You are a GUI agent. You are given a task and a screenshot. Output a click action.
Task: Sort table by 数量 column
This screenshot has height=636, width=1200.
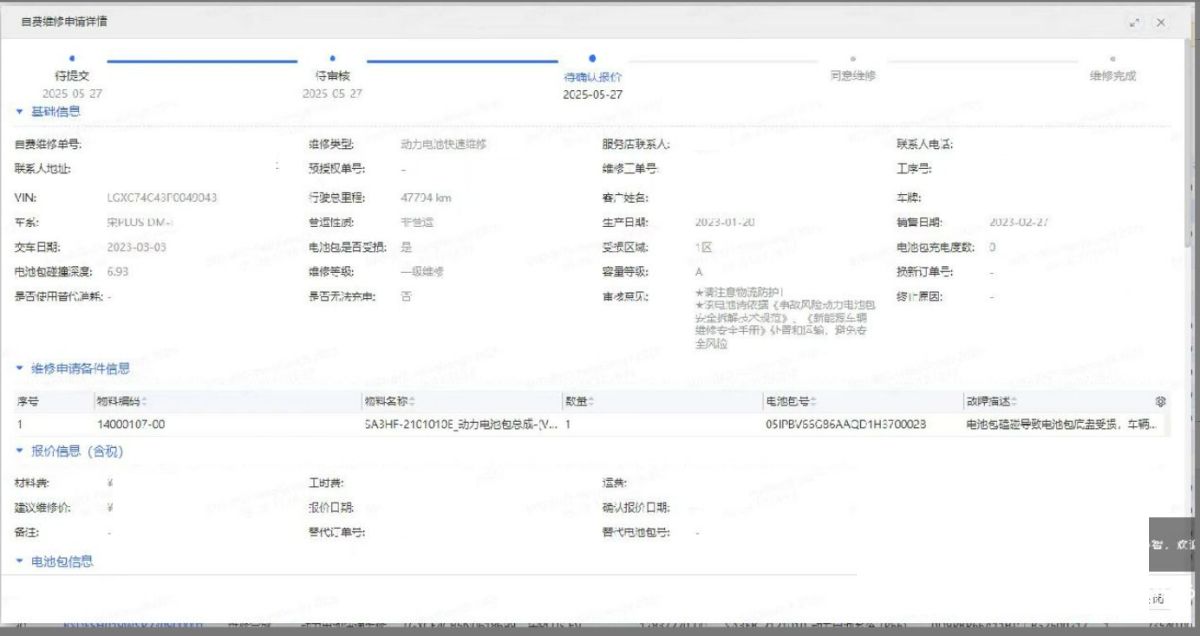tap(591, 402)
